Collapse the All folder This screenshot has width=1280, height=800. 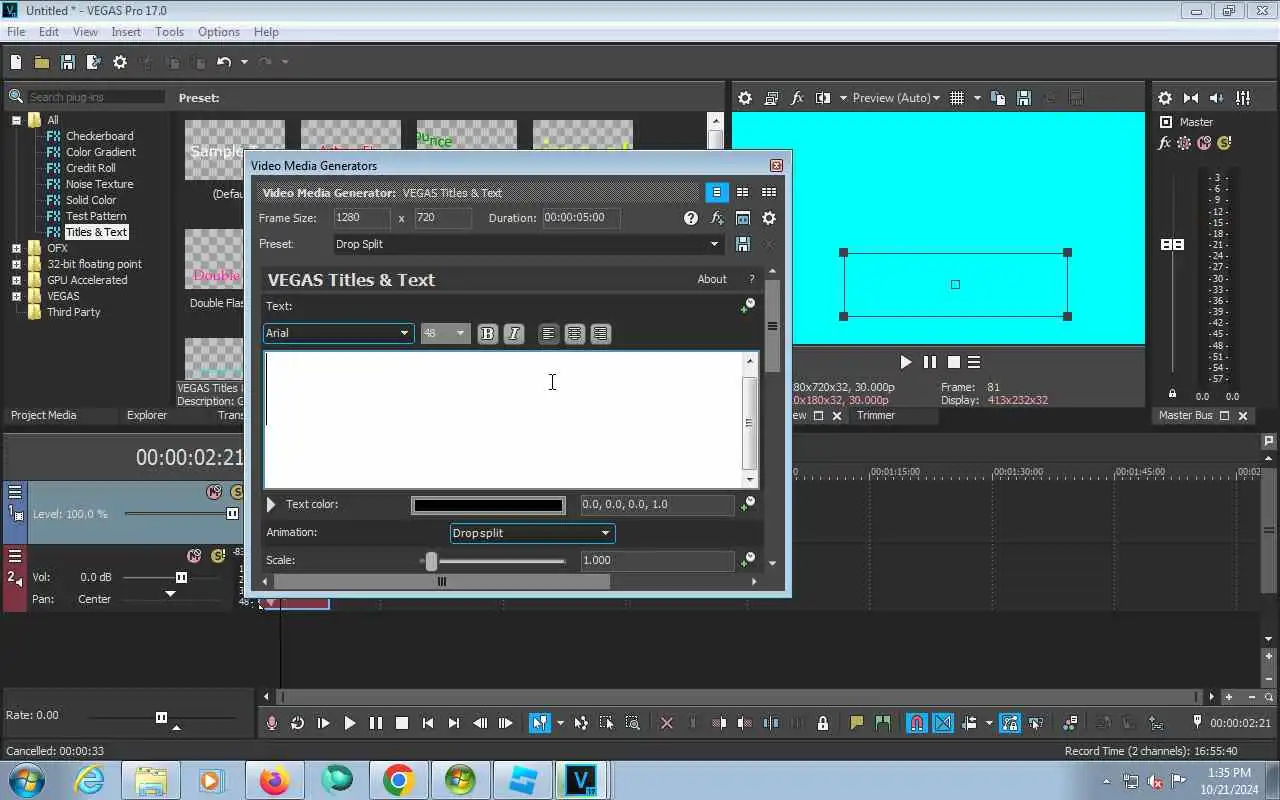[x=16, y=120]
